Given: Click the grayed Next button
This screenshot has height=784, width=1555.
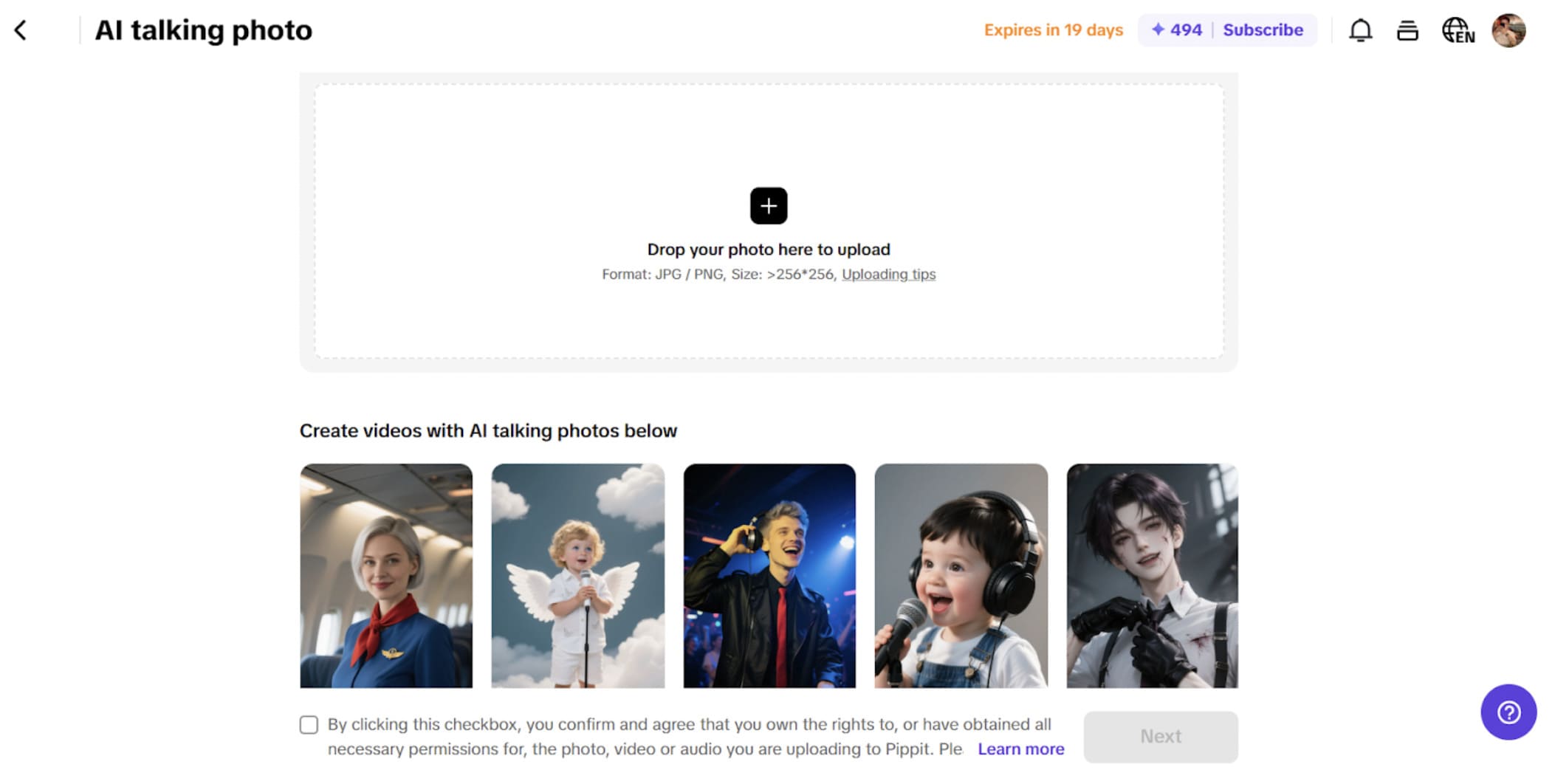Looking at the screenshot, I should coord(1160,736).
